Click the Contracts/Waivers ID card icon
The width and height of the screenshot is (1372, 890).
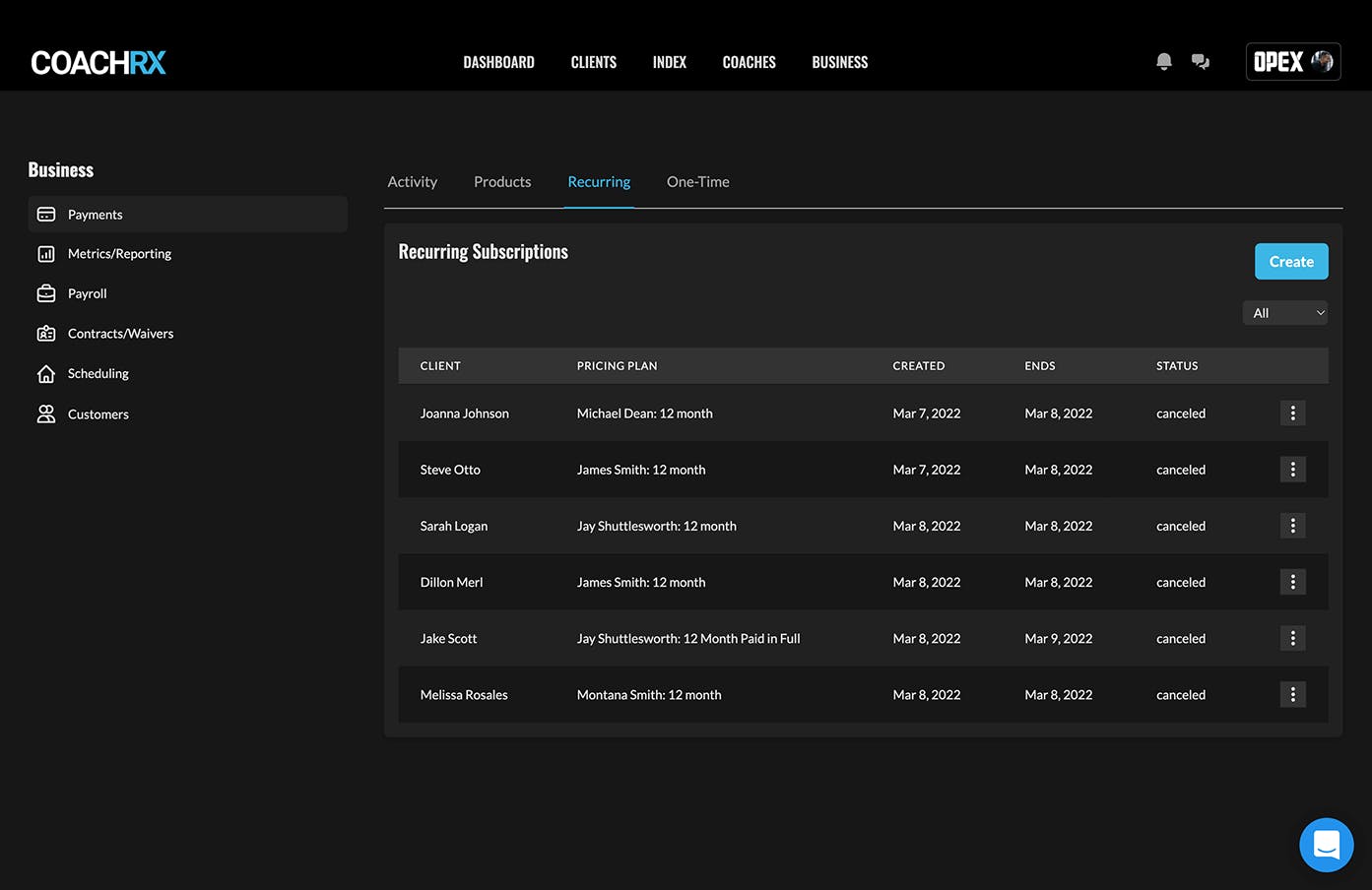pyautogui.click(x=46, y=334)
